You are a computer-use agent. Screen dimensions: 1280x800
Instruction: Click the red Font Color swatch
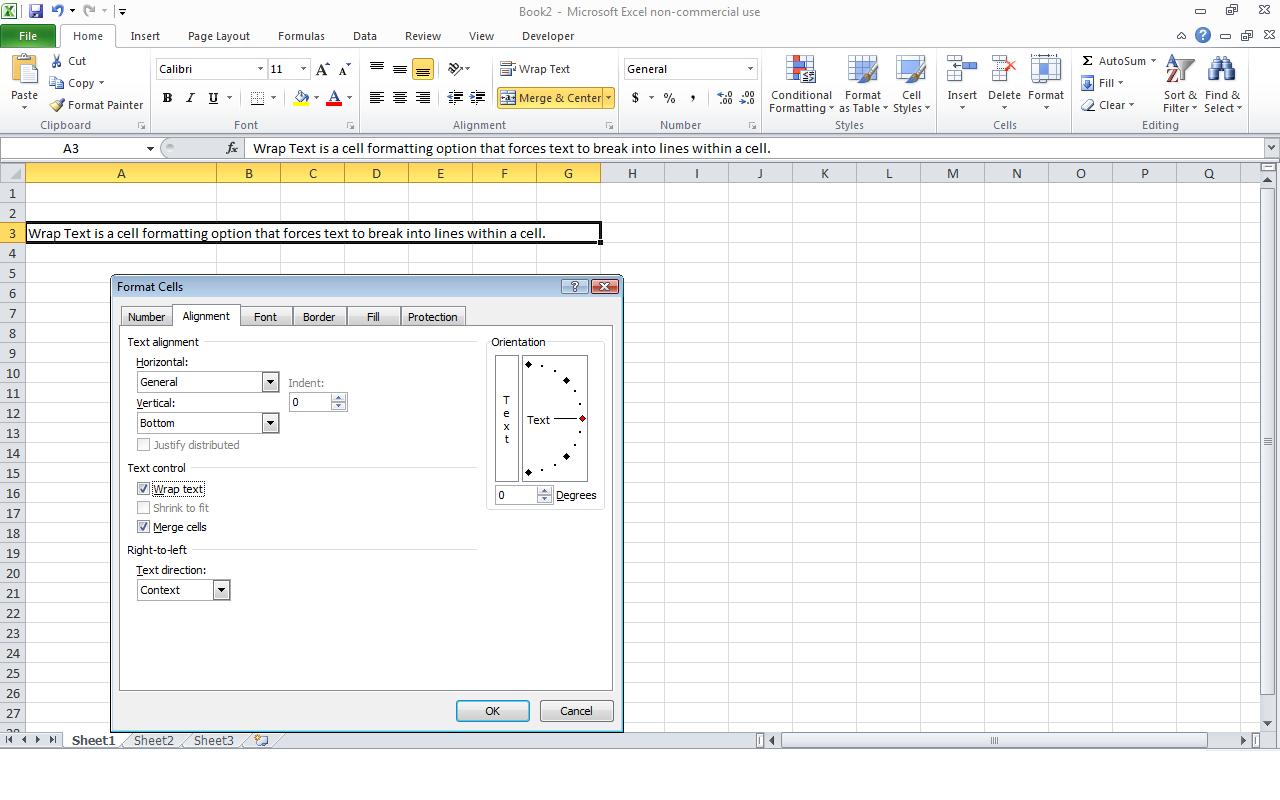[x=334, y=103]
